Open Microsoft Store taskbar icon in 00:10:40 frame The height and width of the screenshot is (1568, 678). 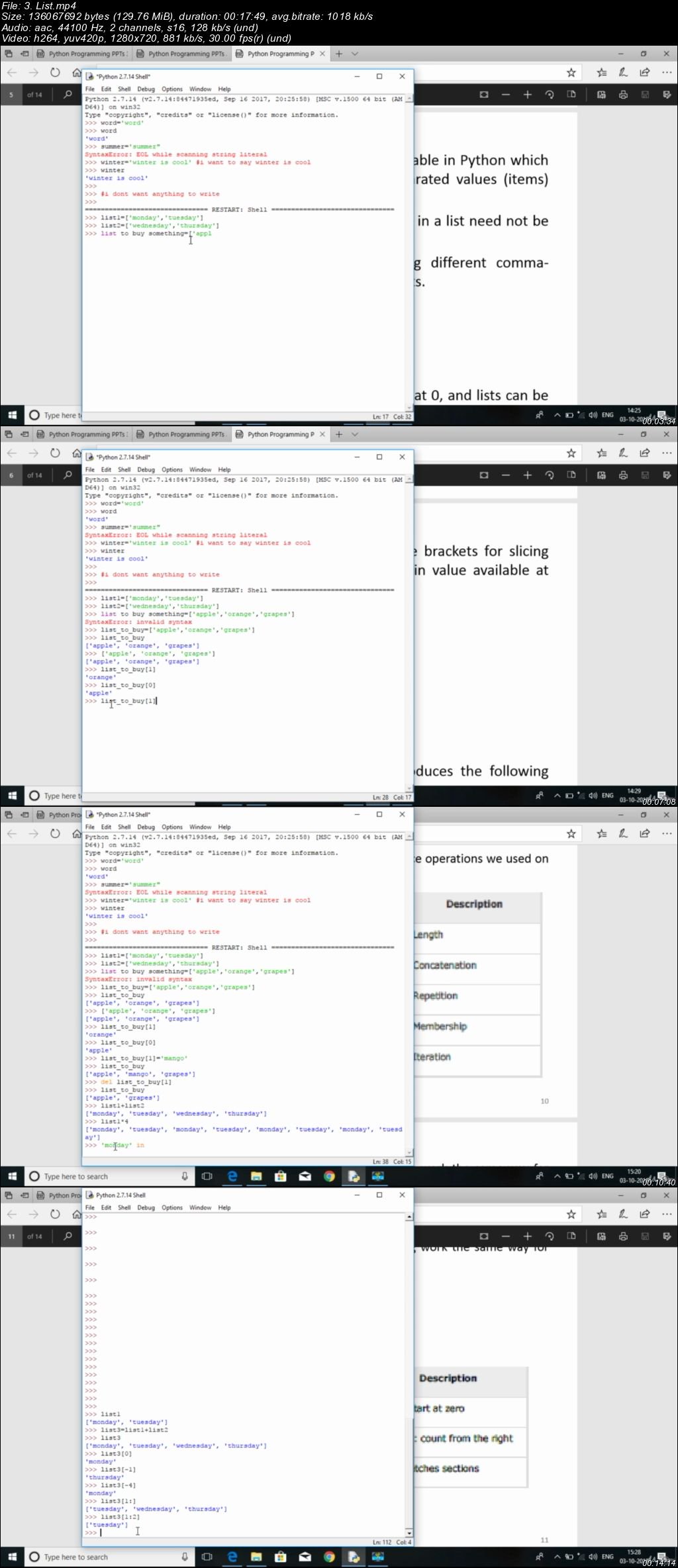point(281,1176)
